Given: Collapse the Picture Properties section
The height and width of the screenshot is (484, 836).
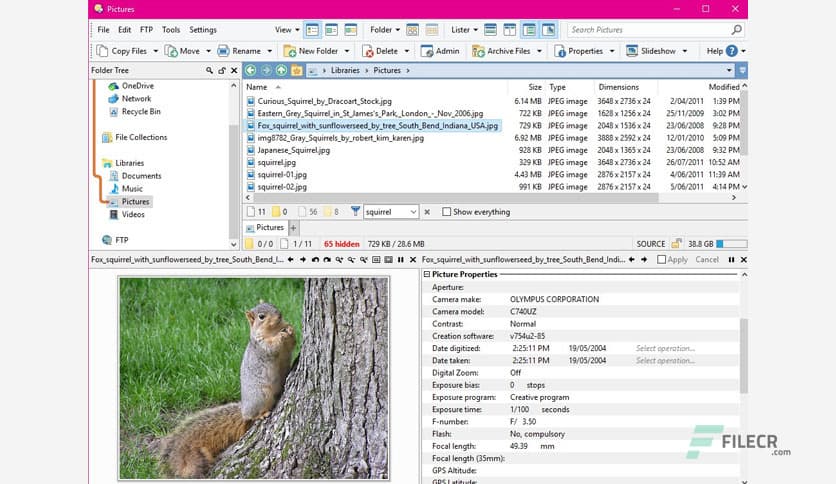Looking at the screenshot, I should click(x=427, y=275).
